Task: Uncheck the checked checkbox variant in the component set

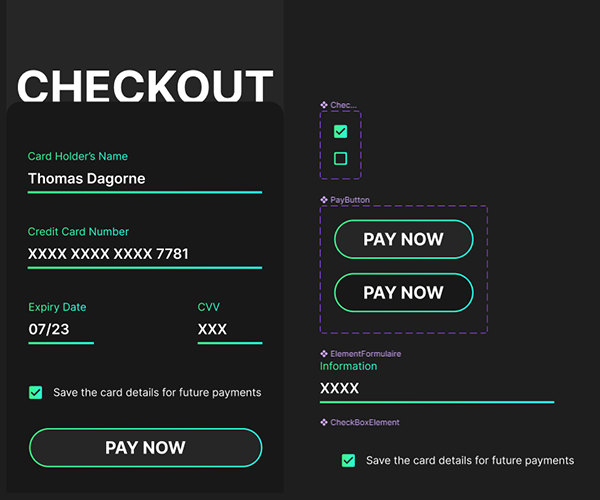Action: coord(340,131)
